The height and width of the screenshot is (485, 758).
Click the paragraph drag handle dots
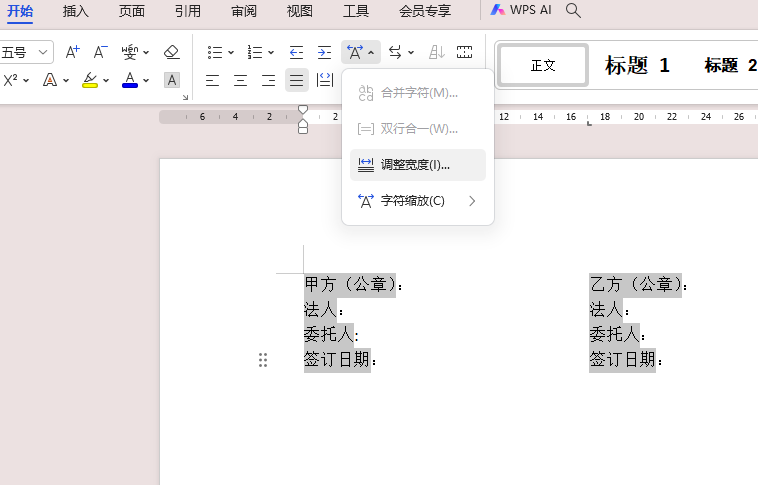pyautogui.click(x=262, y=360)
